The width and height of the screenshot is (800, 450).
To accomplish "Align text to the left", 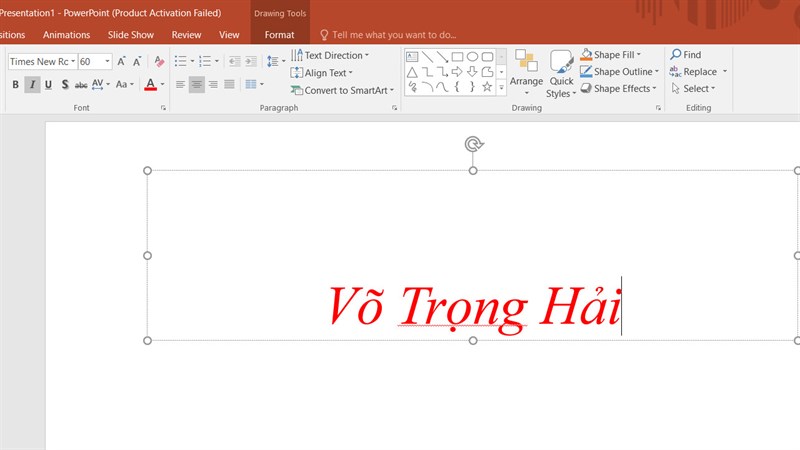I will (180, 84).
